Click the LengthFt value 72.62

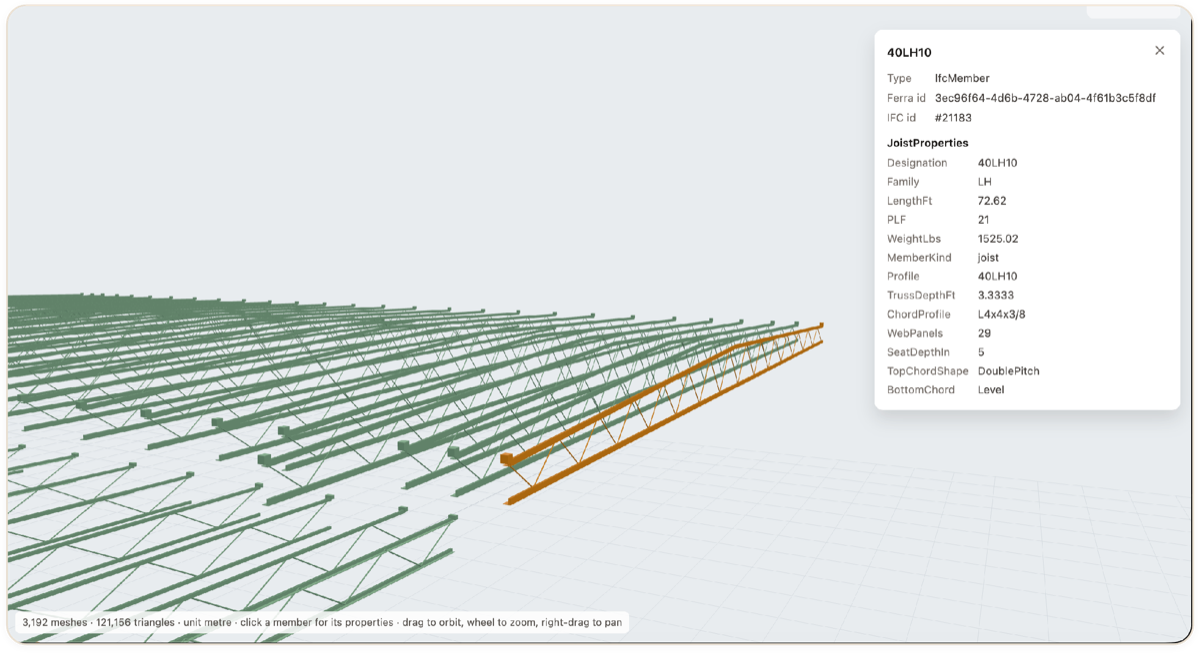[992, 201]
